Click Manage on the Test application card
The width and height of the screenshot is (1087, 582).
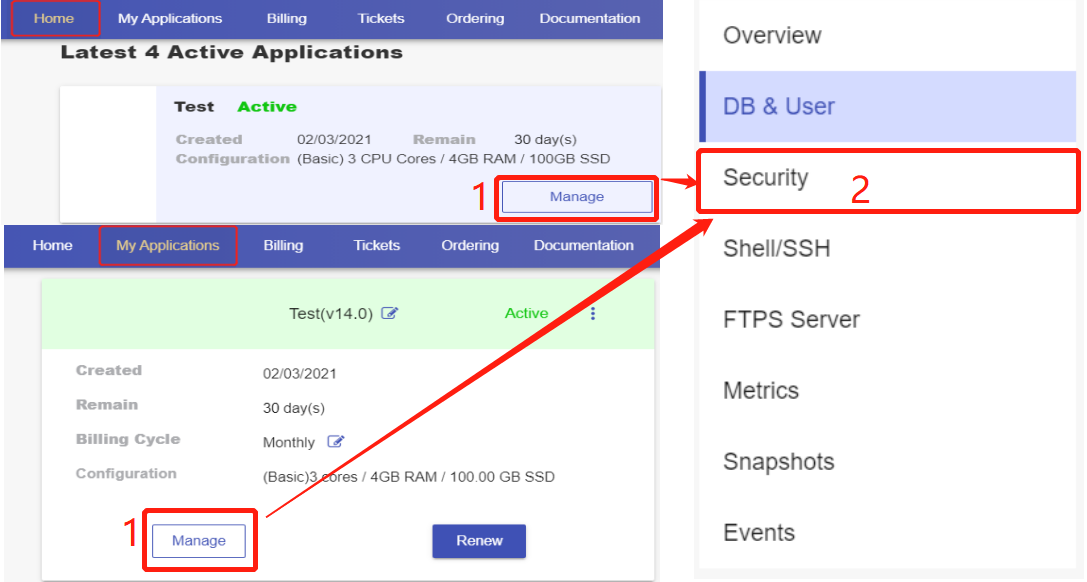(576, 197)
